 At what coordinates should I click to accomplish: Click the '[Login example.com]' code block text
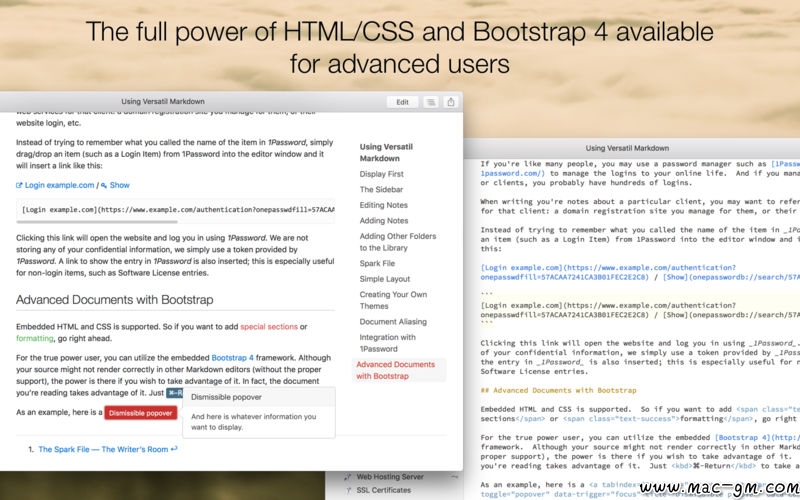176,210
